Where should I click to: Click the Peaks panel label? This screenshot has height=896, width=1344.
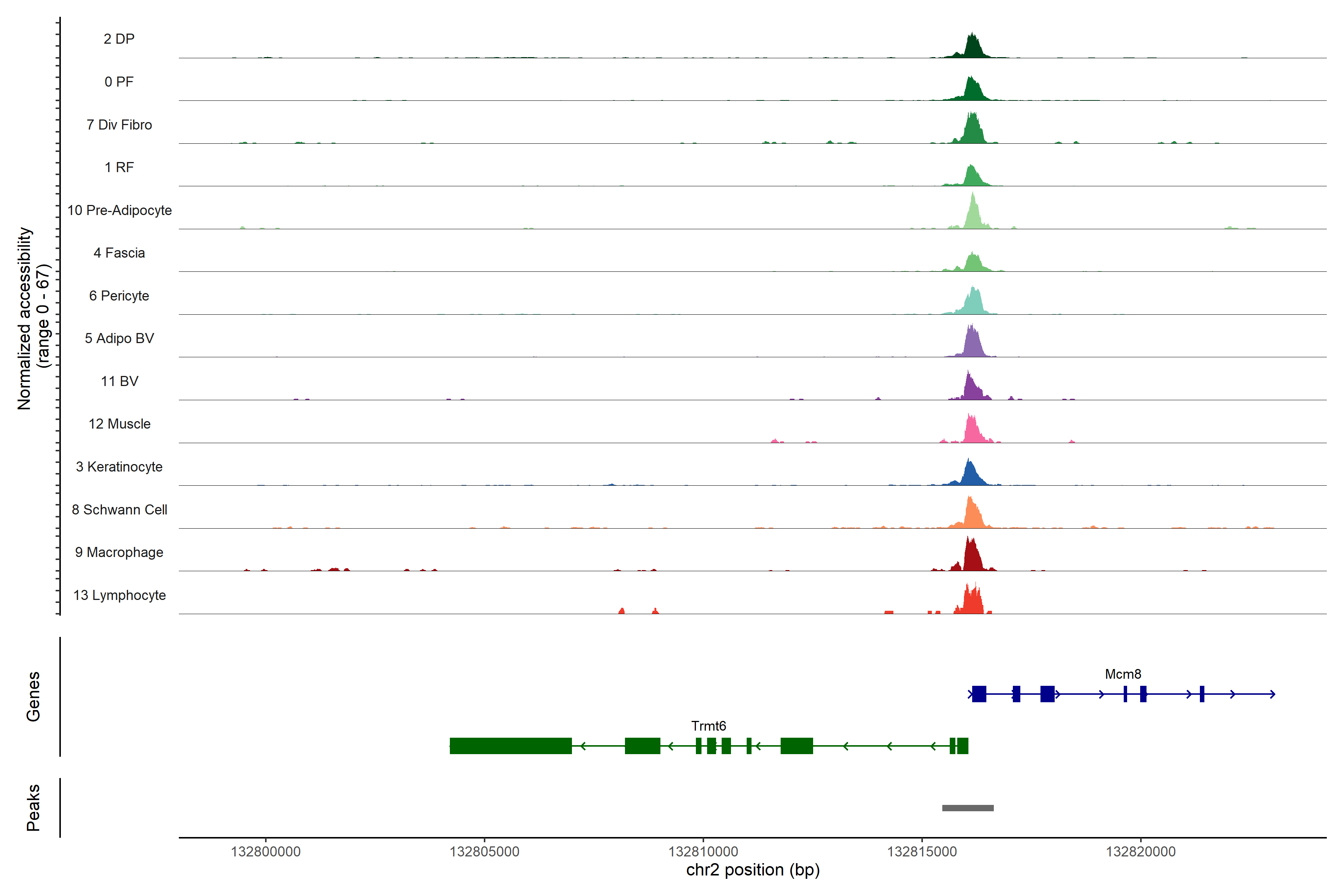point(33,808)
